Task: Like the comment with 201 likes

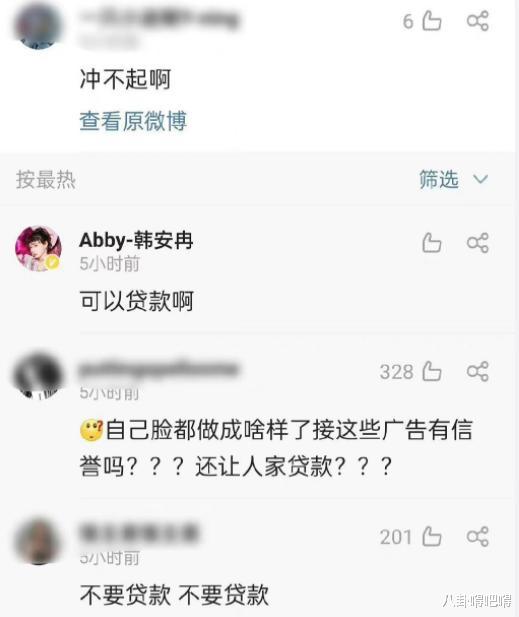Action: (432, 536)
